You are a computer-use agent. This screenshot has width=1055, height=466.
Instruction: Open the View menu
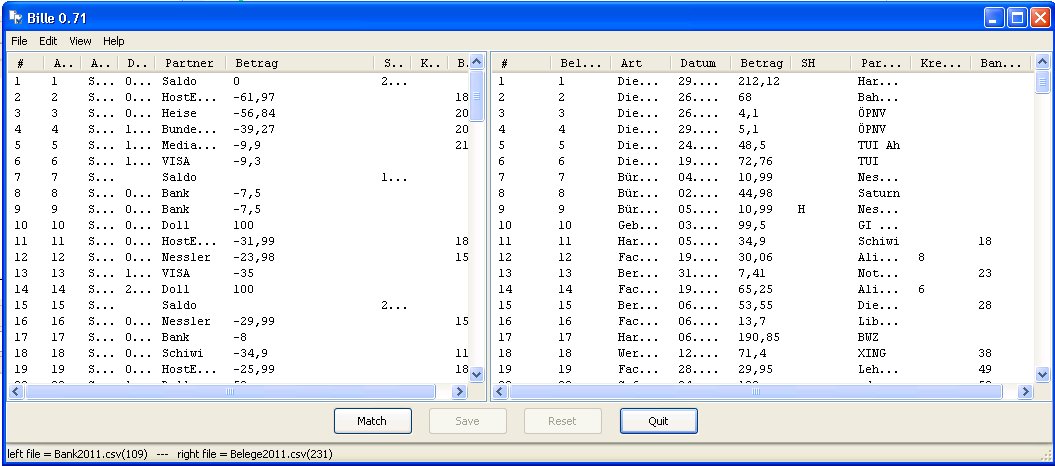coord(80,41)
